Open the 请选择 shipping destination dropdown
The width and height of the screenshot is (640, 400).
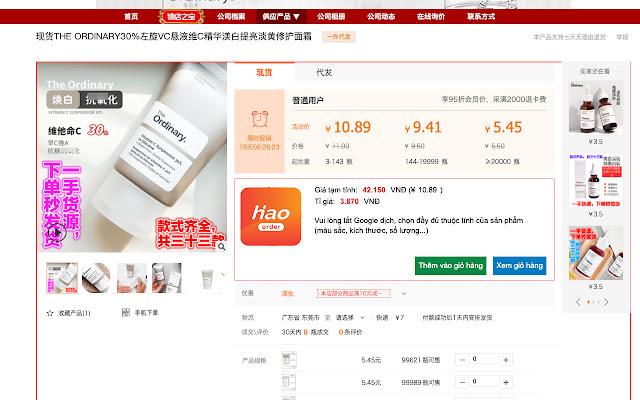pos(350,318)
